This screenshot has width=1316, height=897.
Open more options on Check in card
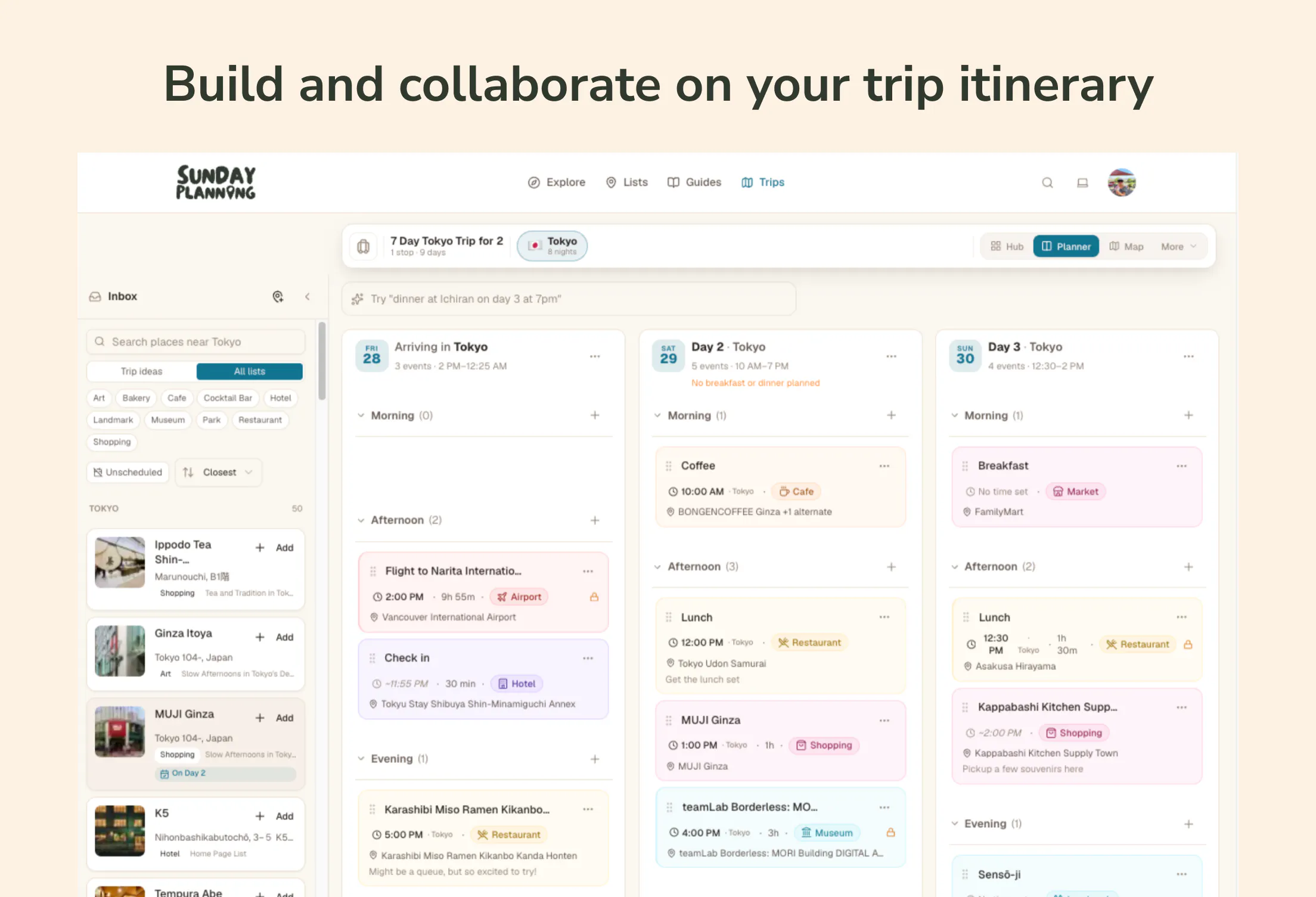click(x=588, y=658)
